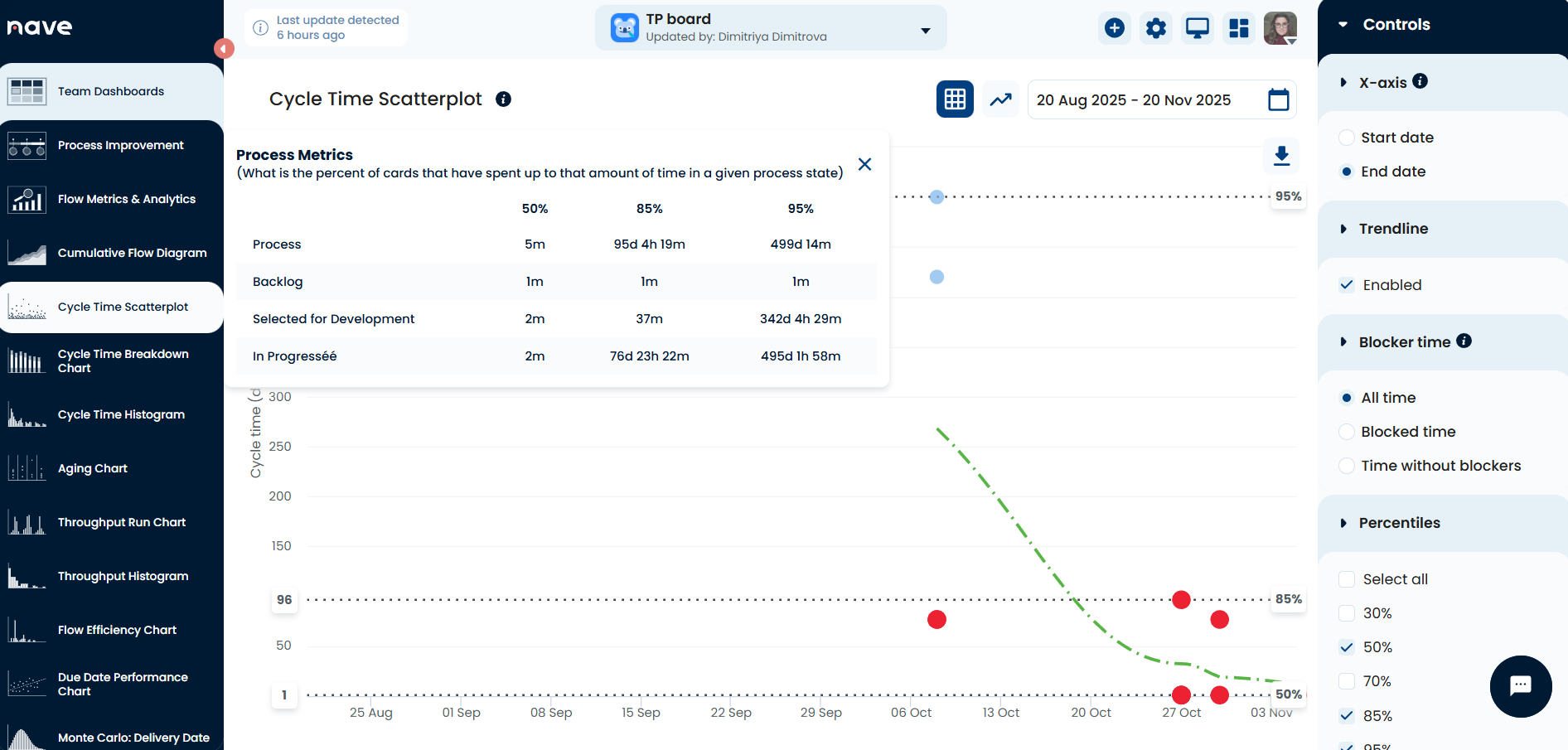The height and width of the screenshot is (750, 1568).
Task: Switch to Flow Metrics & Analytics
Action: click(126, 199)
